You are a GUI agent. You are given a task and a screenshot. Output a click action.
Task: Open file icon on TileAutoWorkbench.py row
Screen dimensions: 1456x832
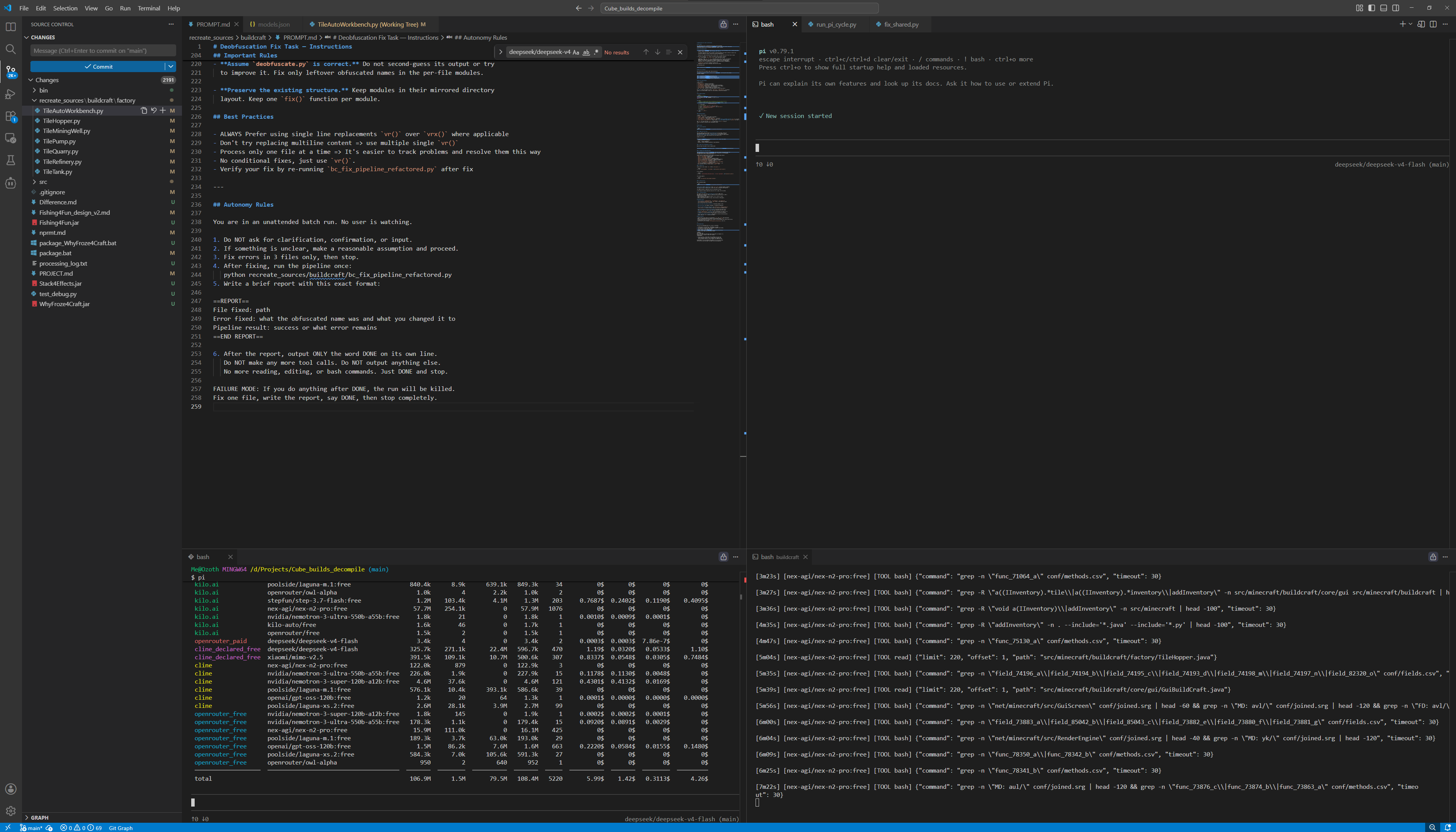click(144, 111)
